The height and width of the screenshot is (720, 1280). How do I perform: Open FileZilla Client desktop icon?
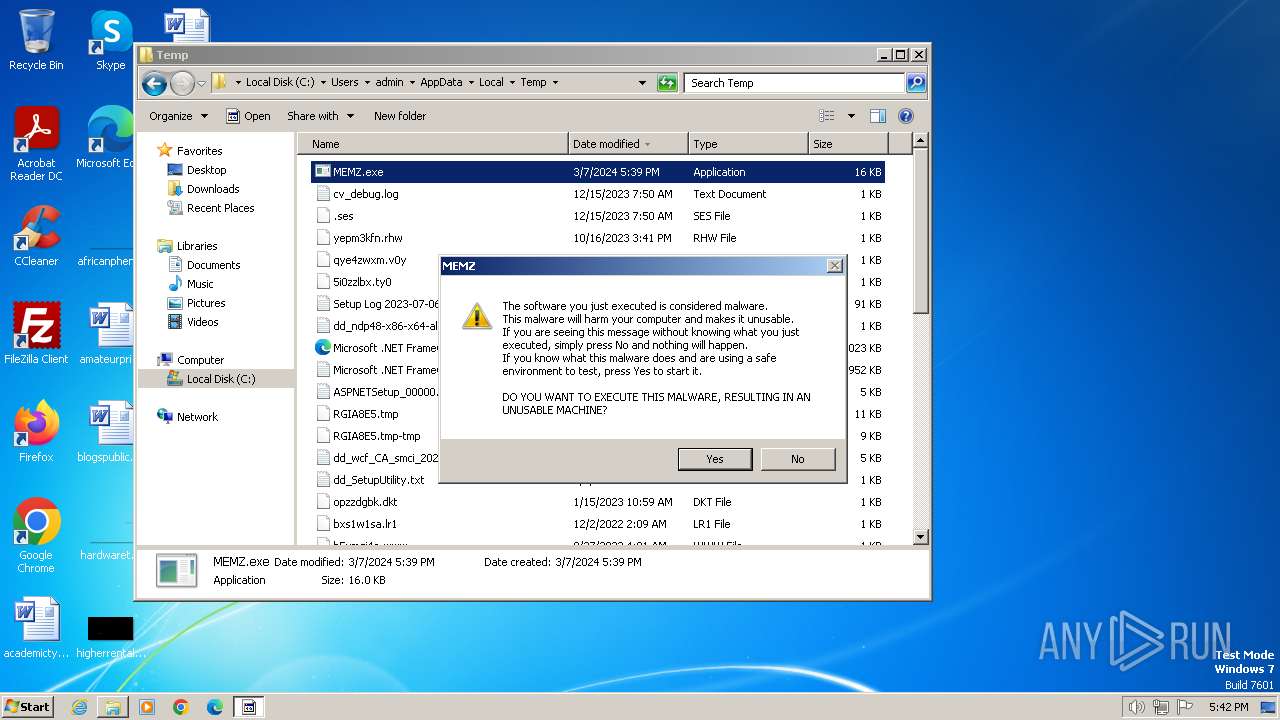point(36,334)
